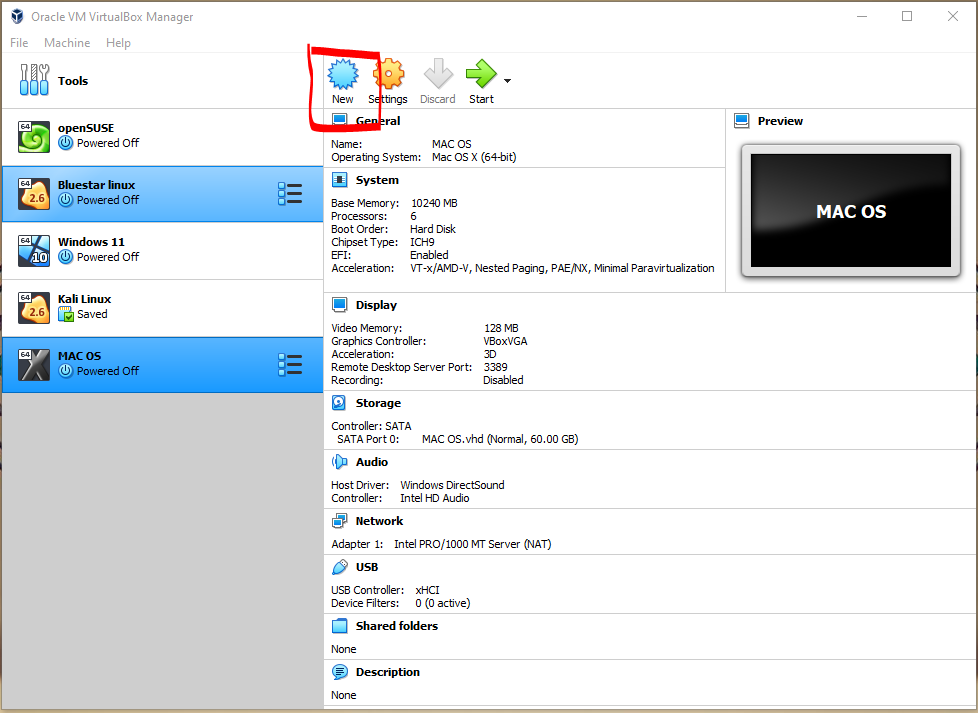Open the Settings for MAC OS
Screen dimensions: 978x713
(x=388, y=75)
